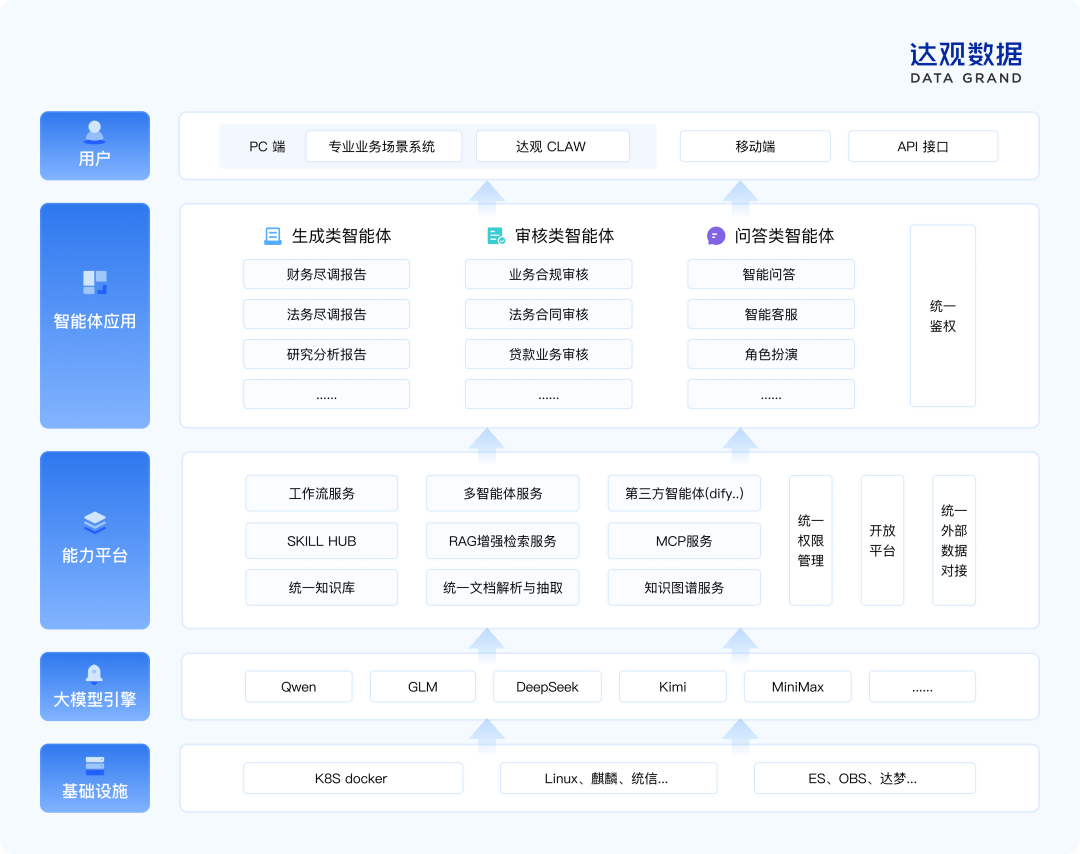Click the ellipsis box under 贷款业务审核
This screenshot has width=1080, height=854.
coord(549,394)
